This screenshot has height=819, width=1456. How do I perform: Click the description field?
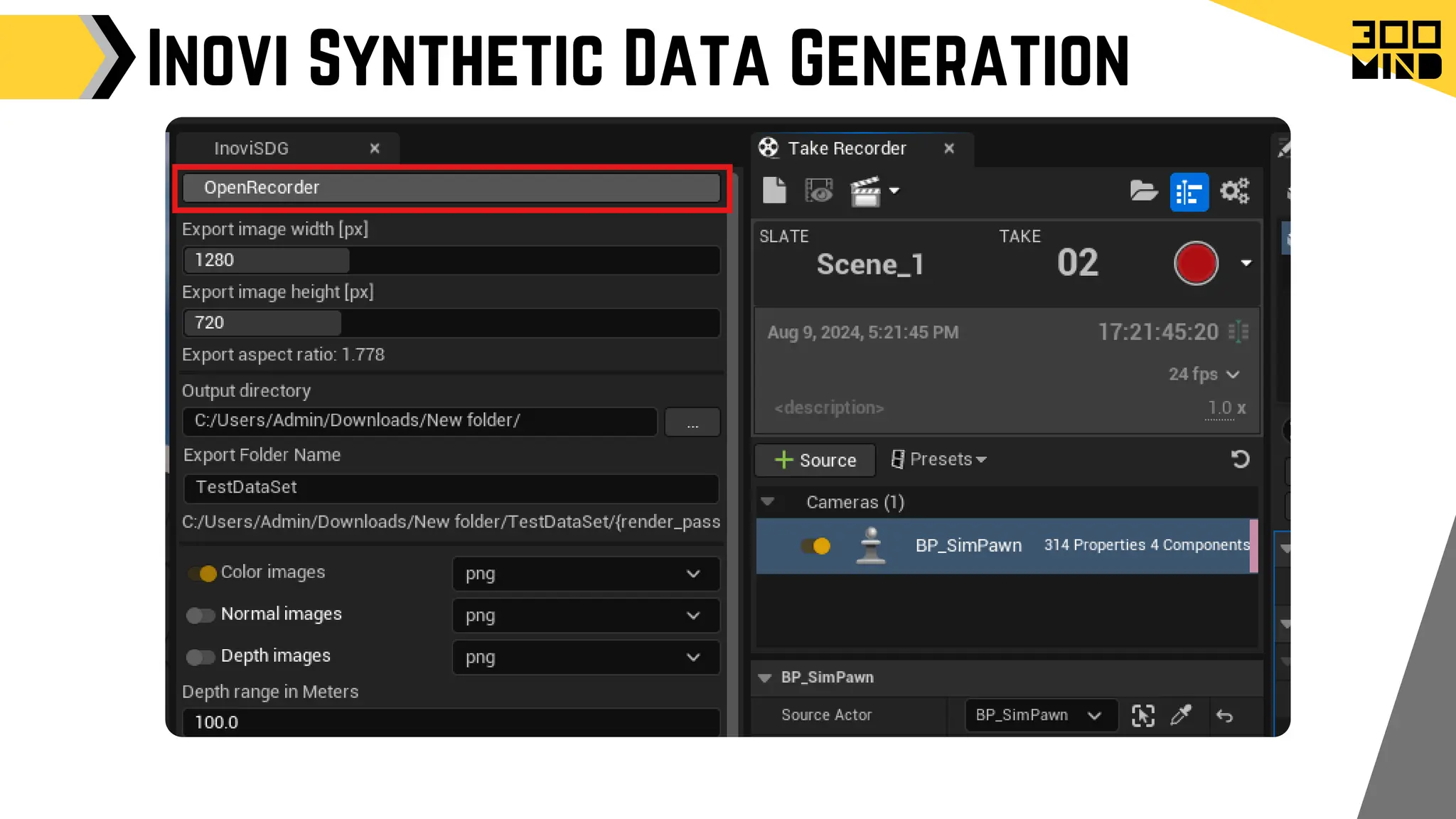[x=829, y=408]
